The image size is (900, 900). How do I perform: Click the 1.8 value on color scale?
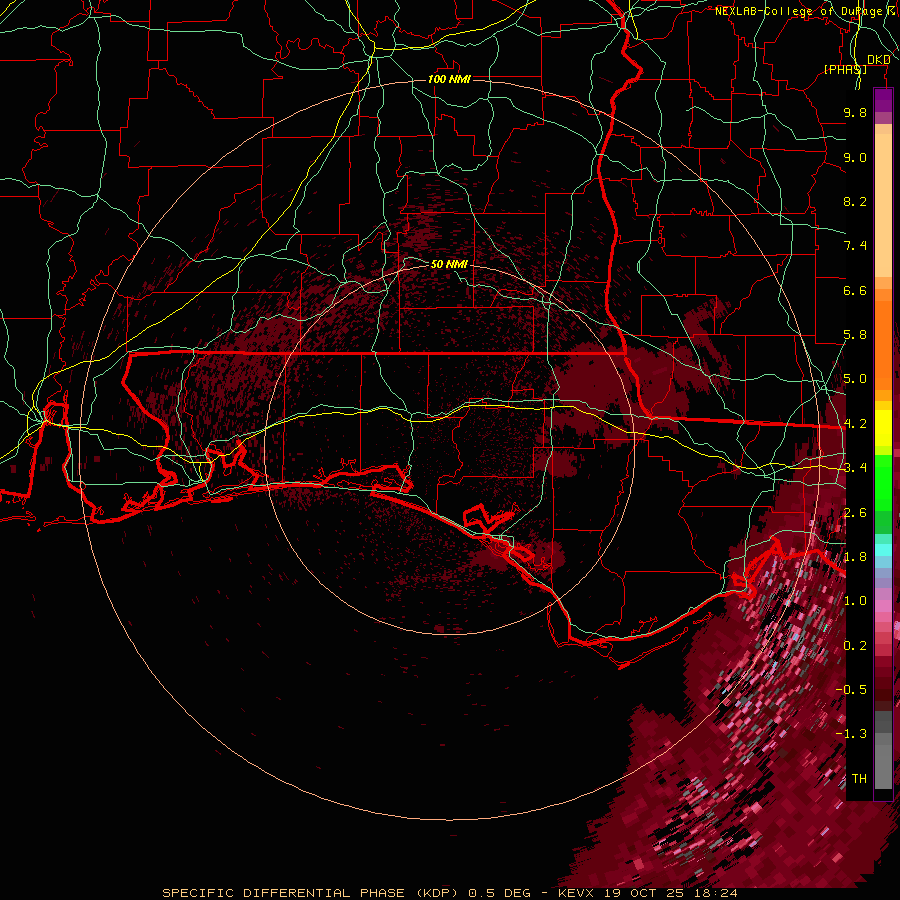pos(855,557)
